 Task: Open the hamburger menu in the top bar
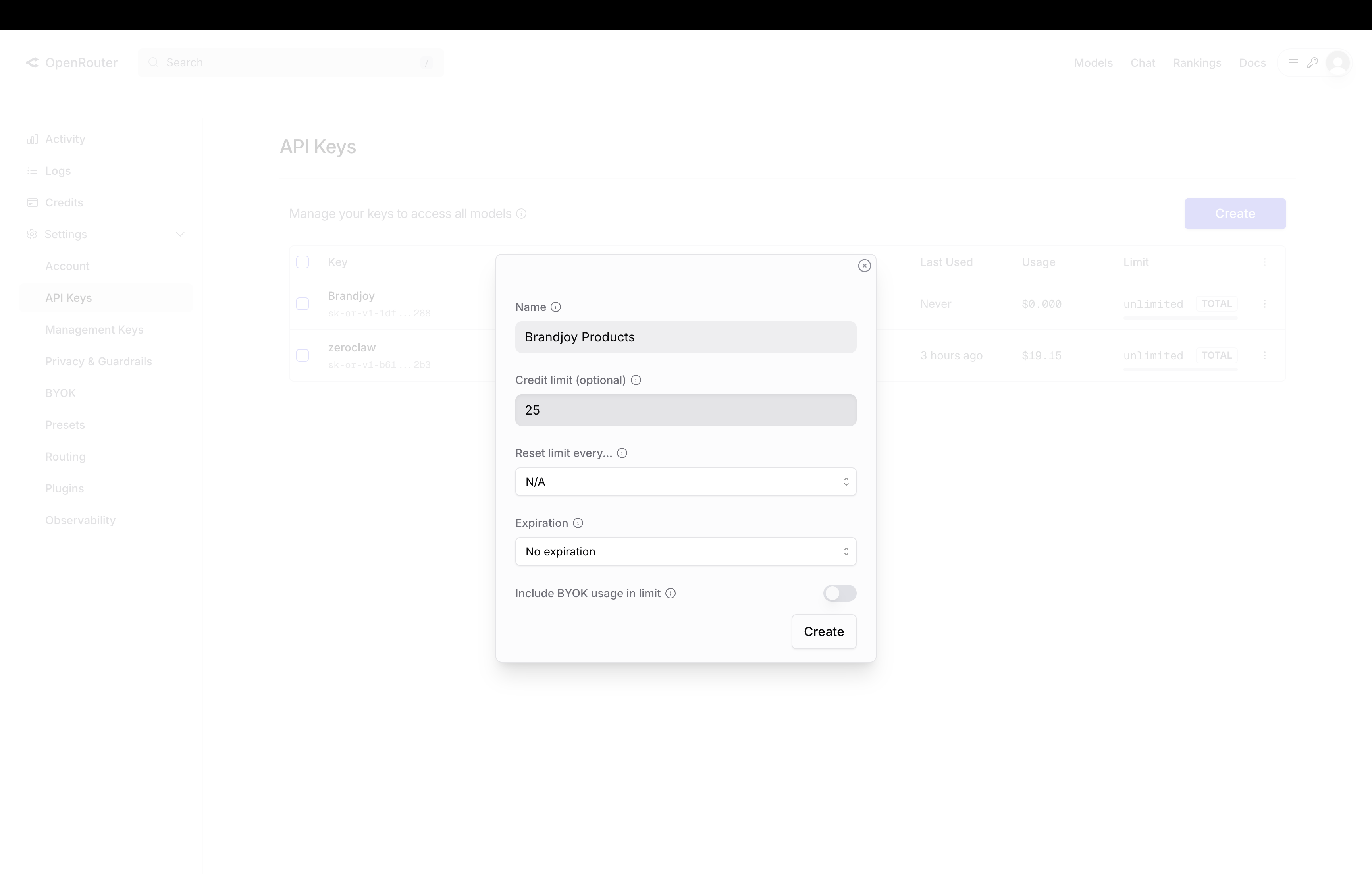(x=1293, y=62)
